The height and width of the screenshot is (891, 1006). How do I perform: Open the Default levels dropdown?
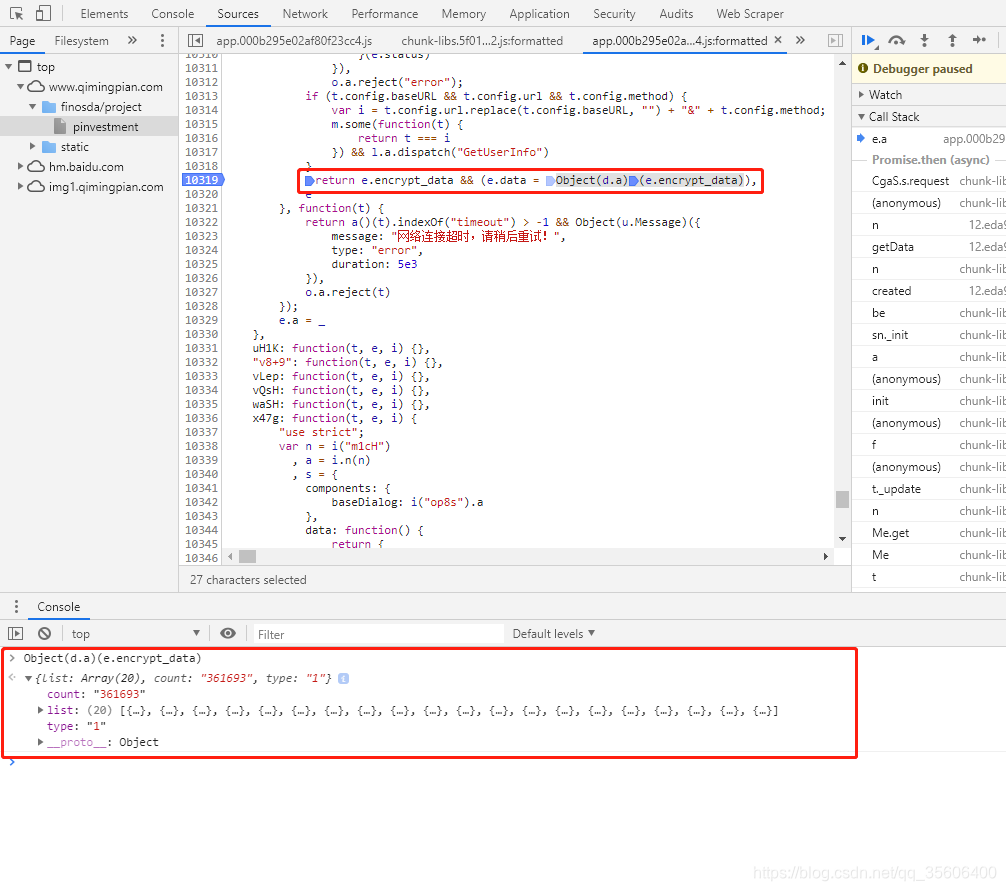pos(554,634)
